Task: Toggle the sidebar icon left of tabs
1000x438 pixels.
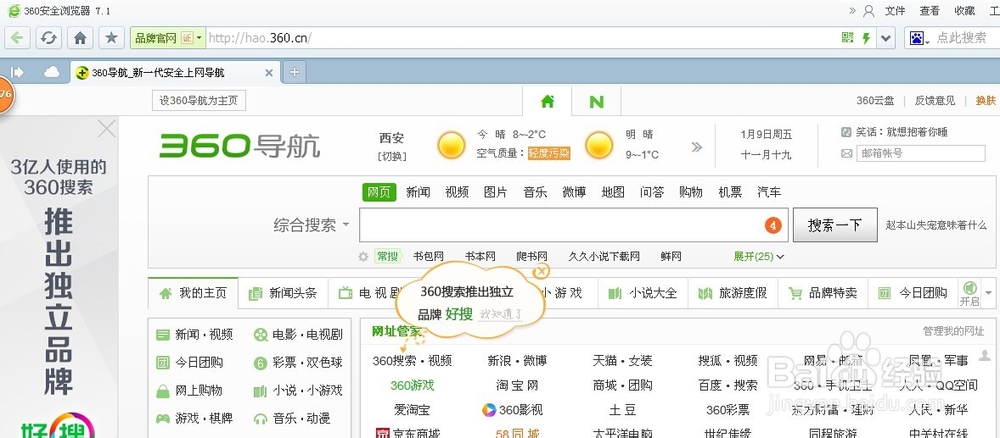Action: [x=17, y=73]
